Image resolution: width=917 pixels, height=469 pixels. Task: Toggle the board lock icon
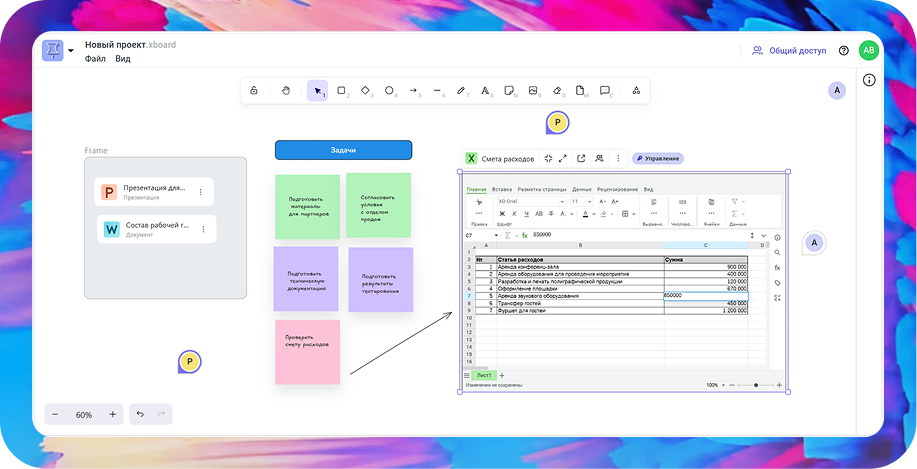(x=254, y=91)
